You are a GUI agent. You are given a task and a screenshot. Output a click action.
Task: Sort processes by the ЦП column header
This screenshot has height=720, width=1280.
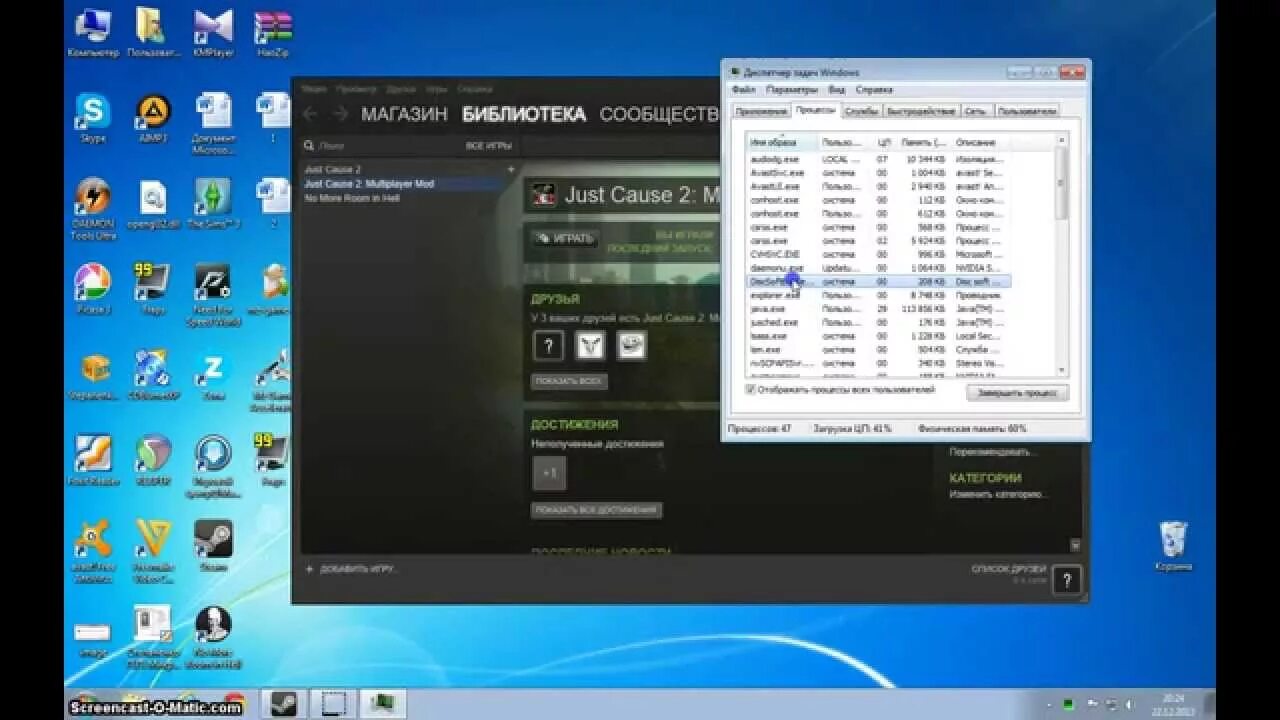(x=884, y=143)
